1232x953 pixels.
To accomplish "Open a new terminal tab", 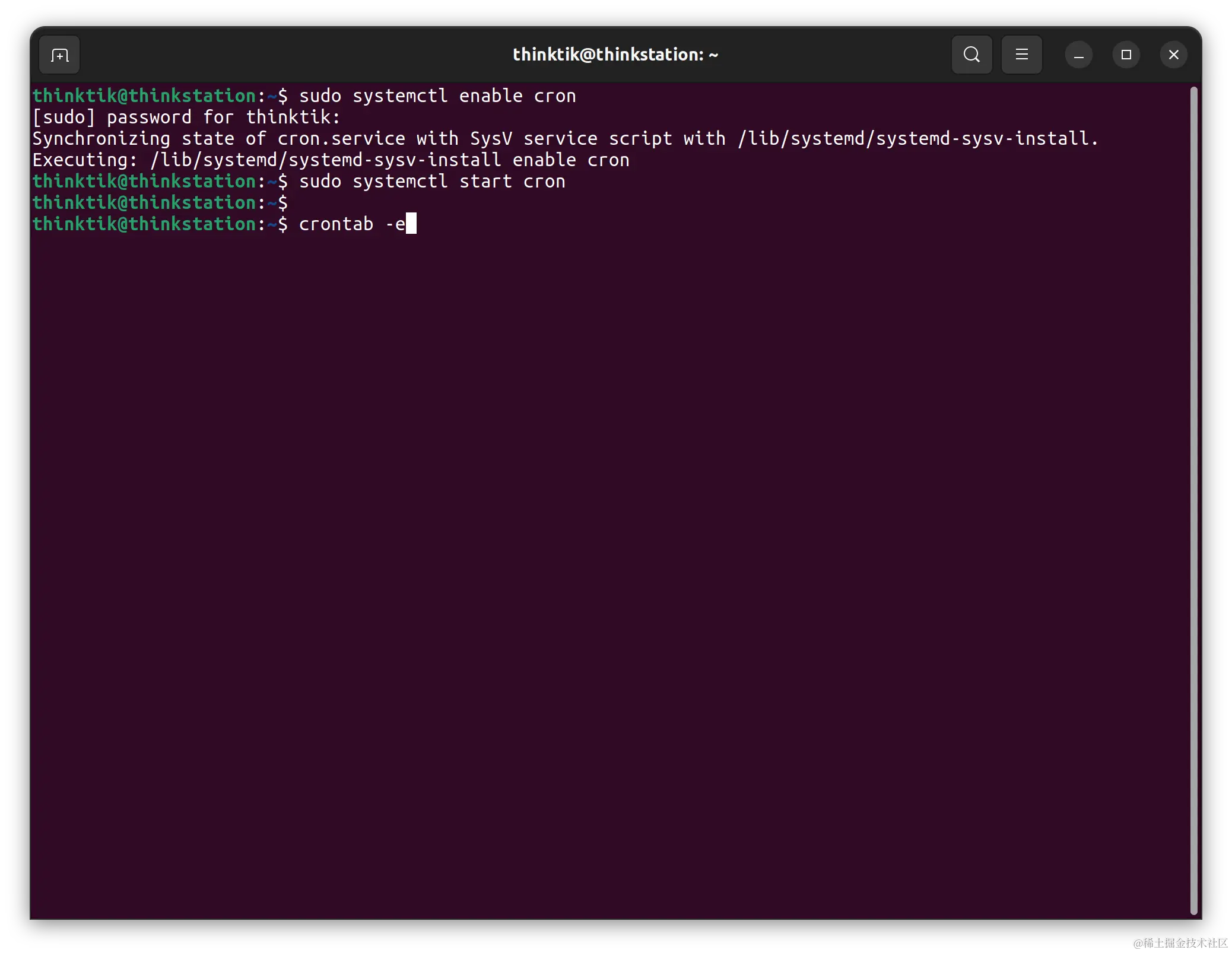I will point(59,55).
